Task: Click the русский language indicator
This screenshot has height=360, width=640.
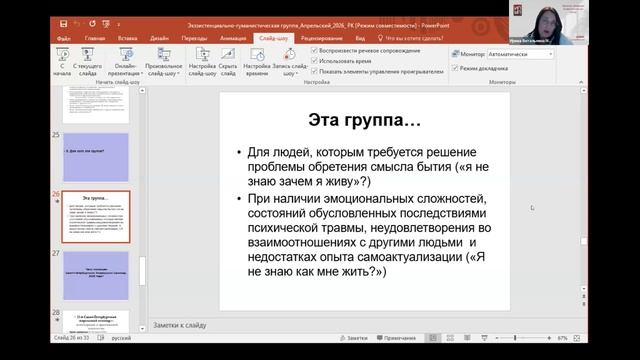Action: tap(121, 338)
